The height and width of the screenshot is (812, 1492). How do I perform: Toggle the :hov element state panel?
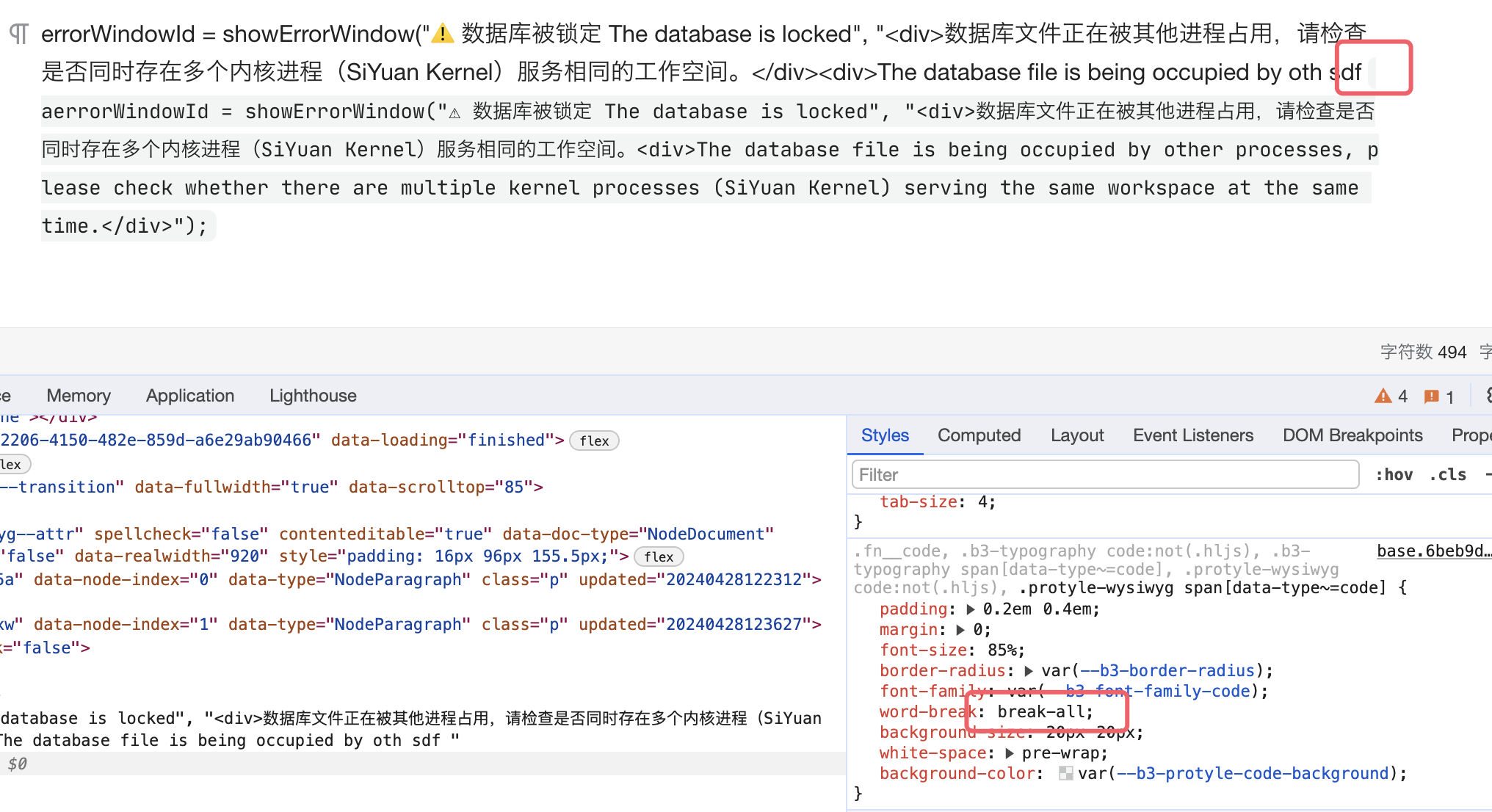click(x=1394, y=475)
